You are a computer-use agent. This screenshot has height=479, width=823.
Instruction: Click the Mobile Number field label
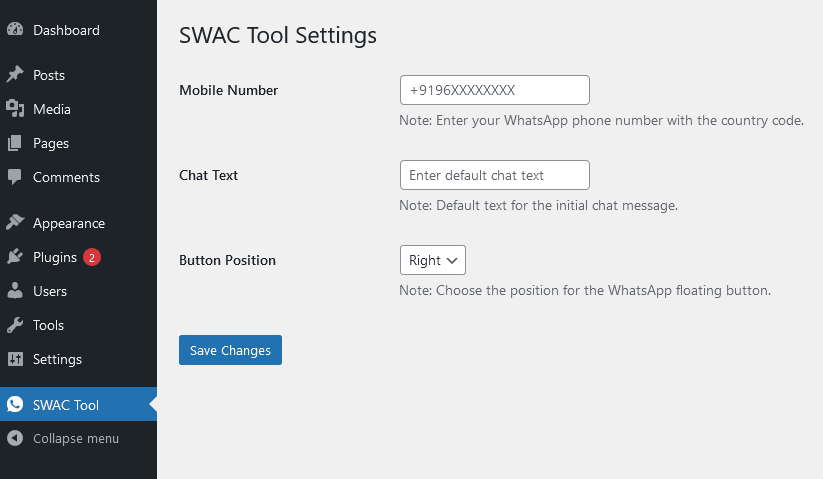point(228,90)
